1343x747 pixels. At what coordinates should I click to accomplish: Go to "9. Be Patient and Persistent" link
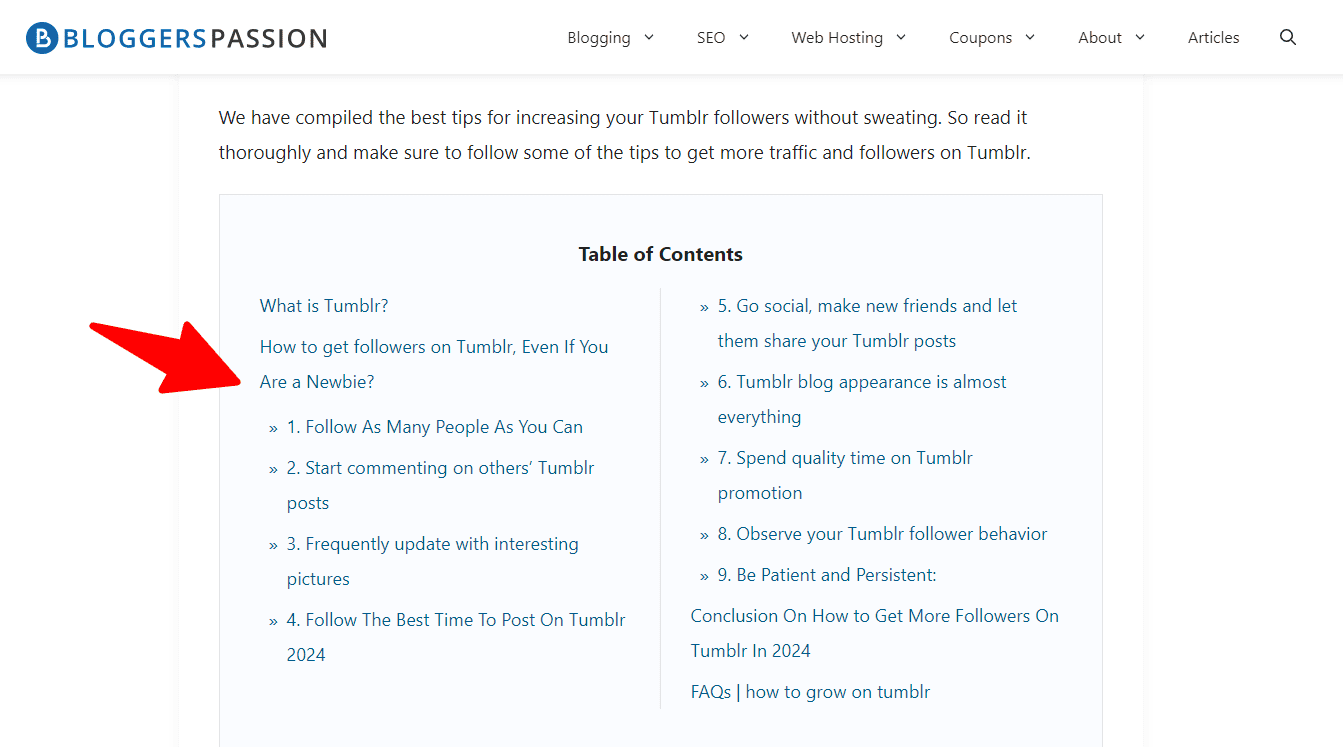coord(826,575)
